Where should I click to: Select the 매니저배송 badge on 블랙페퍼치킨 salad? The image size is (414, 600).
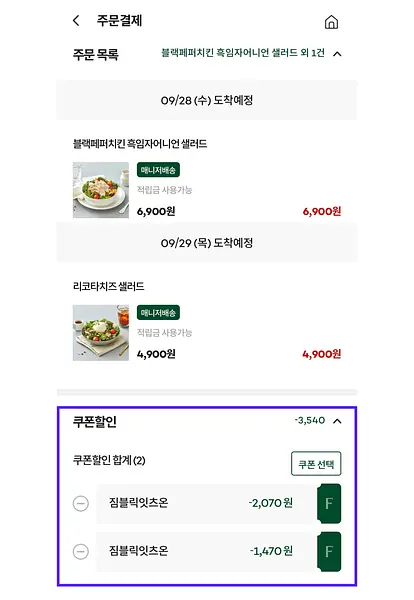[x=158, y=170]
